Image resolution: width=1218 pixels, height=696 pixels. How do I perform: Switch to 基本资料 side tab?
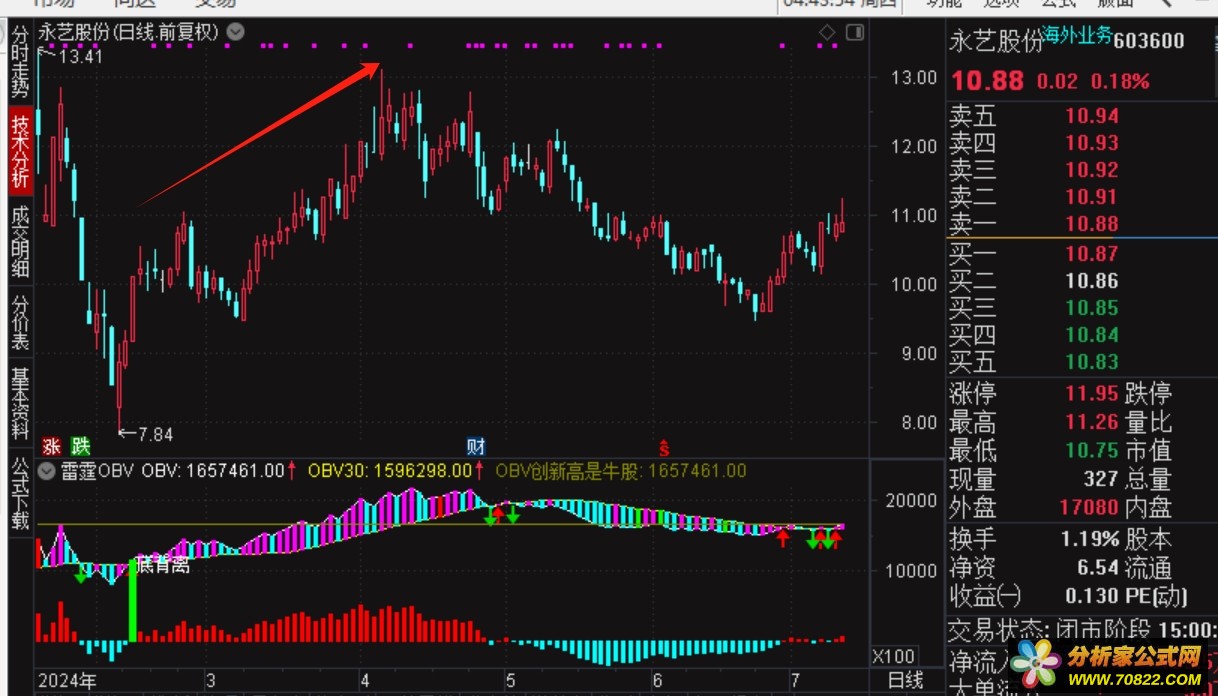click(x=19, y=404)
